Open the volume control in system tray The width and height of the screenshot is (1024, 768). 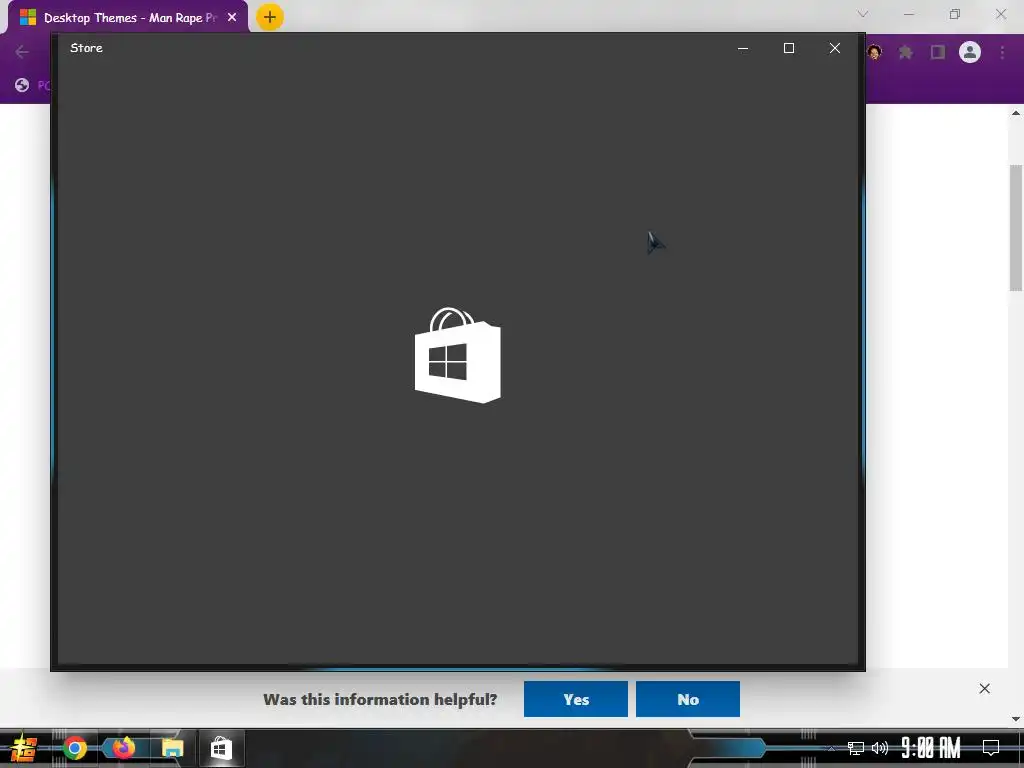pyautogui.click(x=880, y=748)
